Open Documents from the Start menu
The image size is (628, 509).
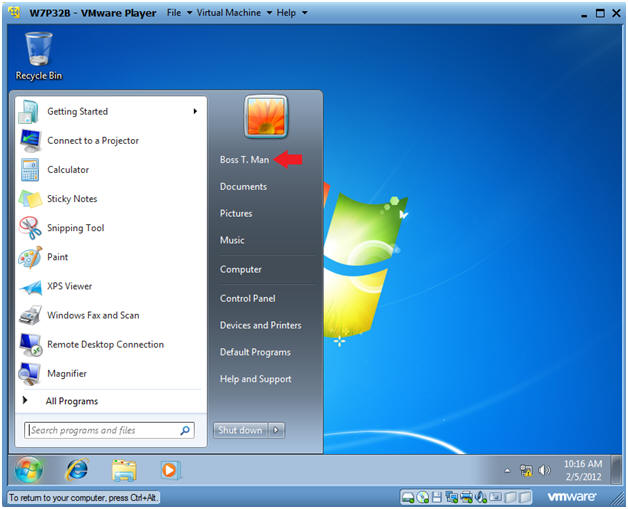pos(243,187)
